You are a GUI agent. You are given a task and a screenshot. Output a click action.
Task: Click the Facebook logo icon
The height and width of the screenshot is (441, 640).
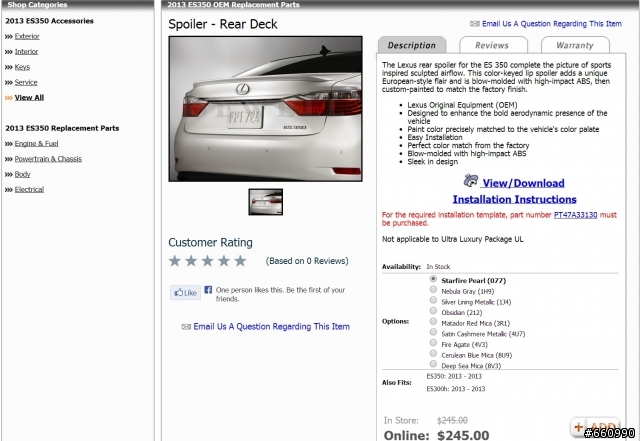point(208,290)
